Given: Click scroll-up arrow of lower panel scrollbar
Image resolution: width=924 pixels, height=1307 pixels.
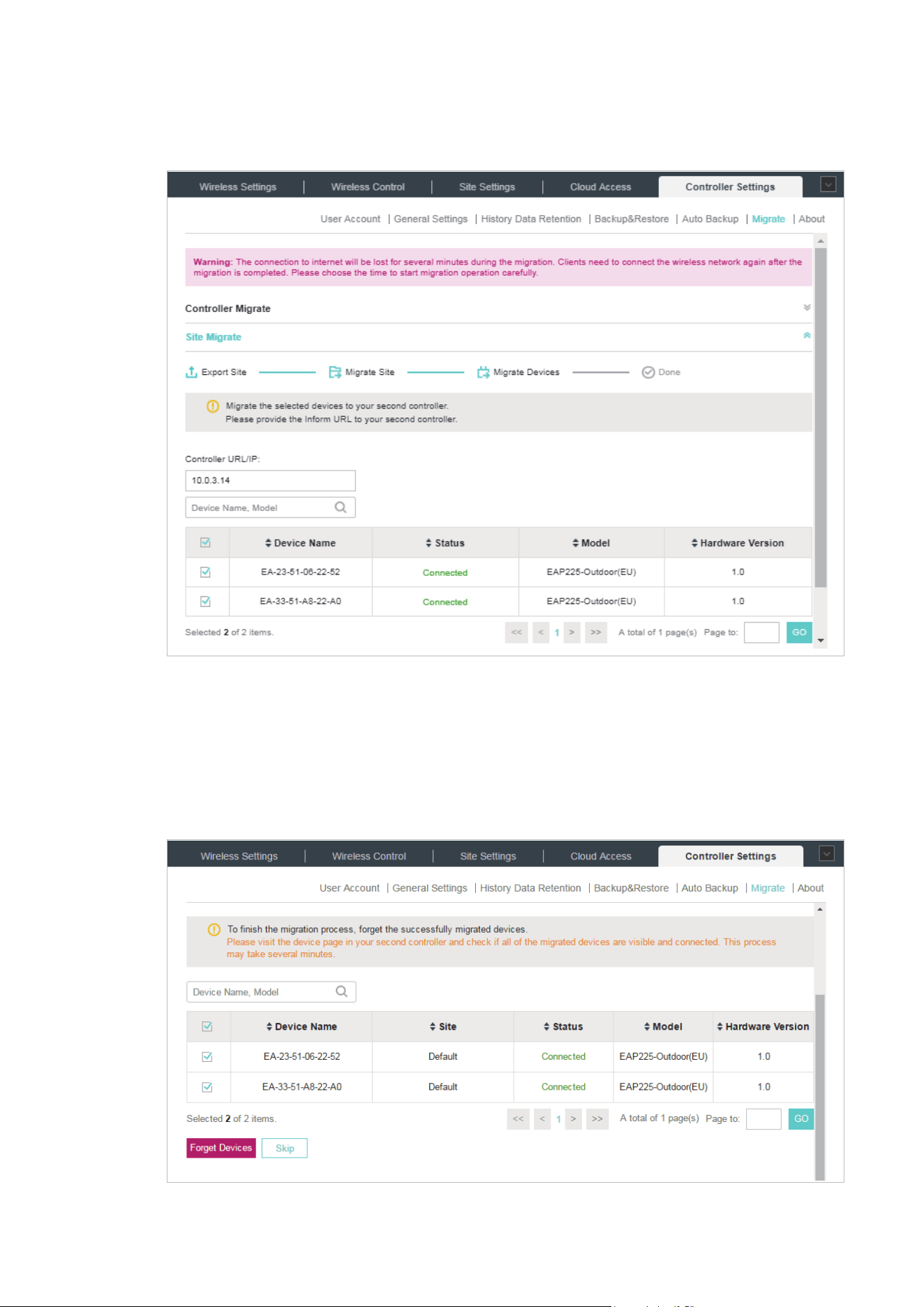Looking at the screenshot, I should pos(820,909).
